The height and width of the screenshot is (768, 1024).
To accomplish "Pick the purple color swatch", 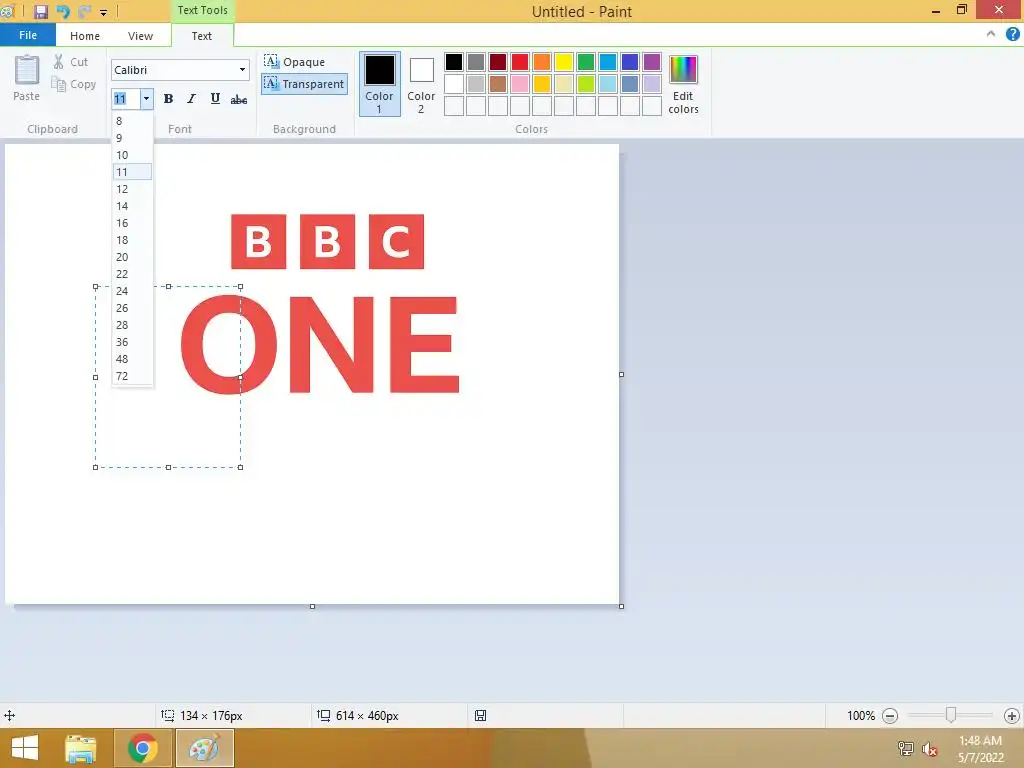I will pyautogui.click(x=652, y=62).
